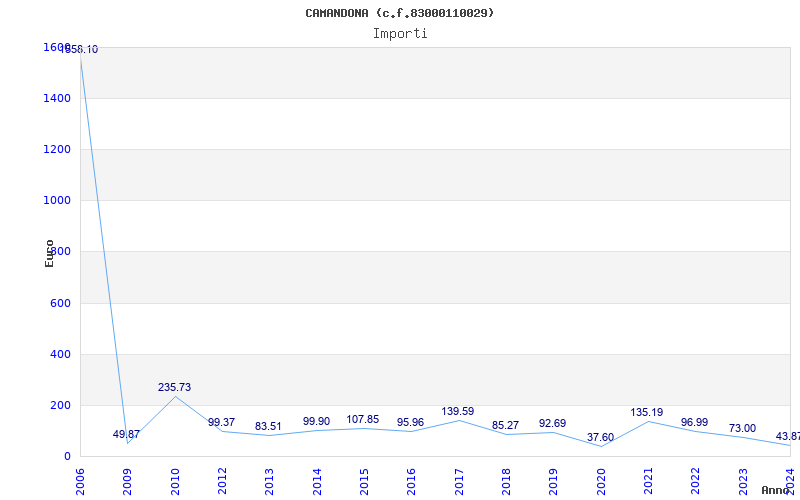Click the 2009 x-axis year label

click(128, 482)
